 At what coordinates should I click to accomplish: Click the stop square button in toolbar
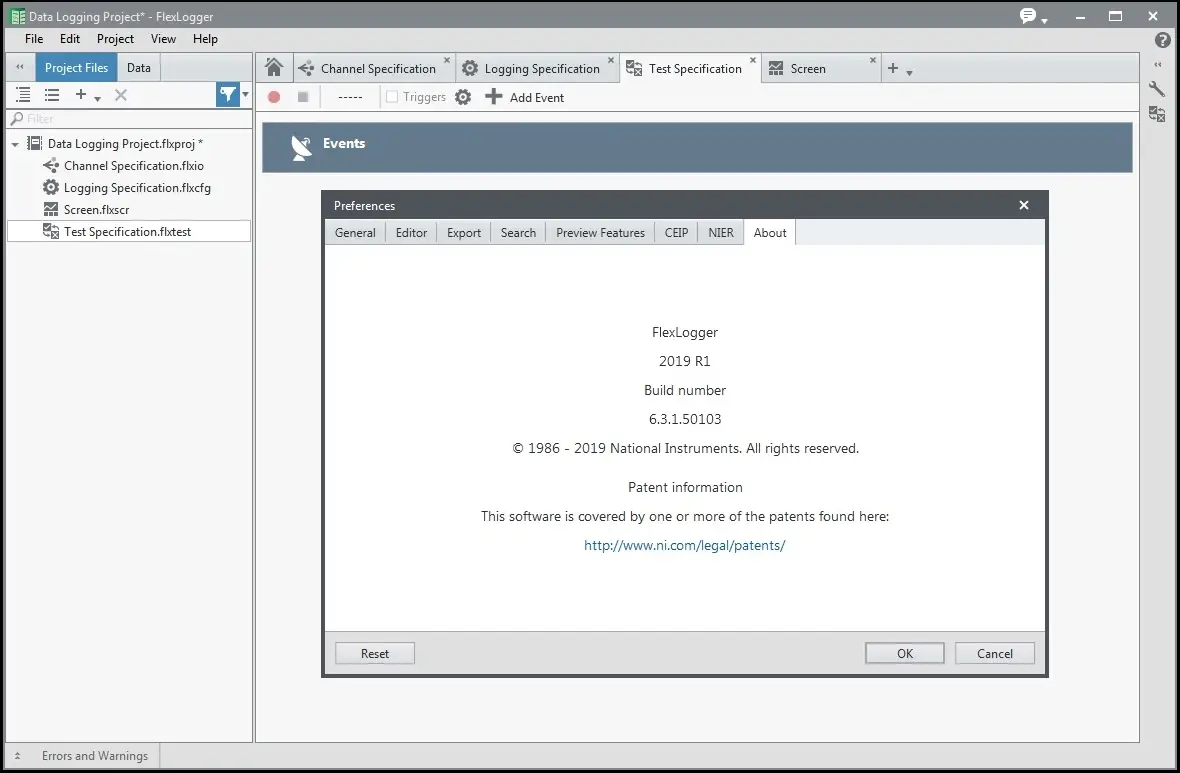point(303,97)
